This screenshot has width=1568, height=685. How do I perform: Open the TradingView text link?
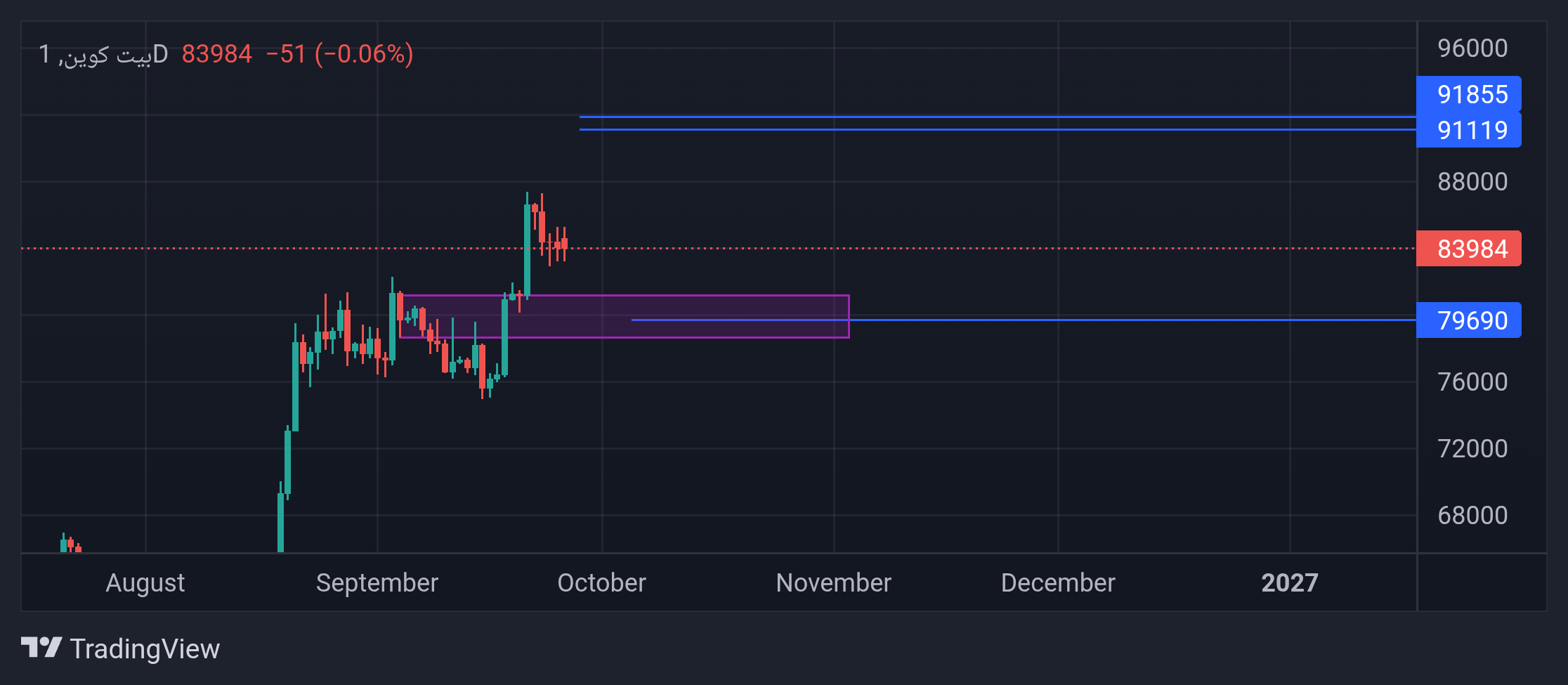click(x=145, y=648)
